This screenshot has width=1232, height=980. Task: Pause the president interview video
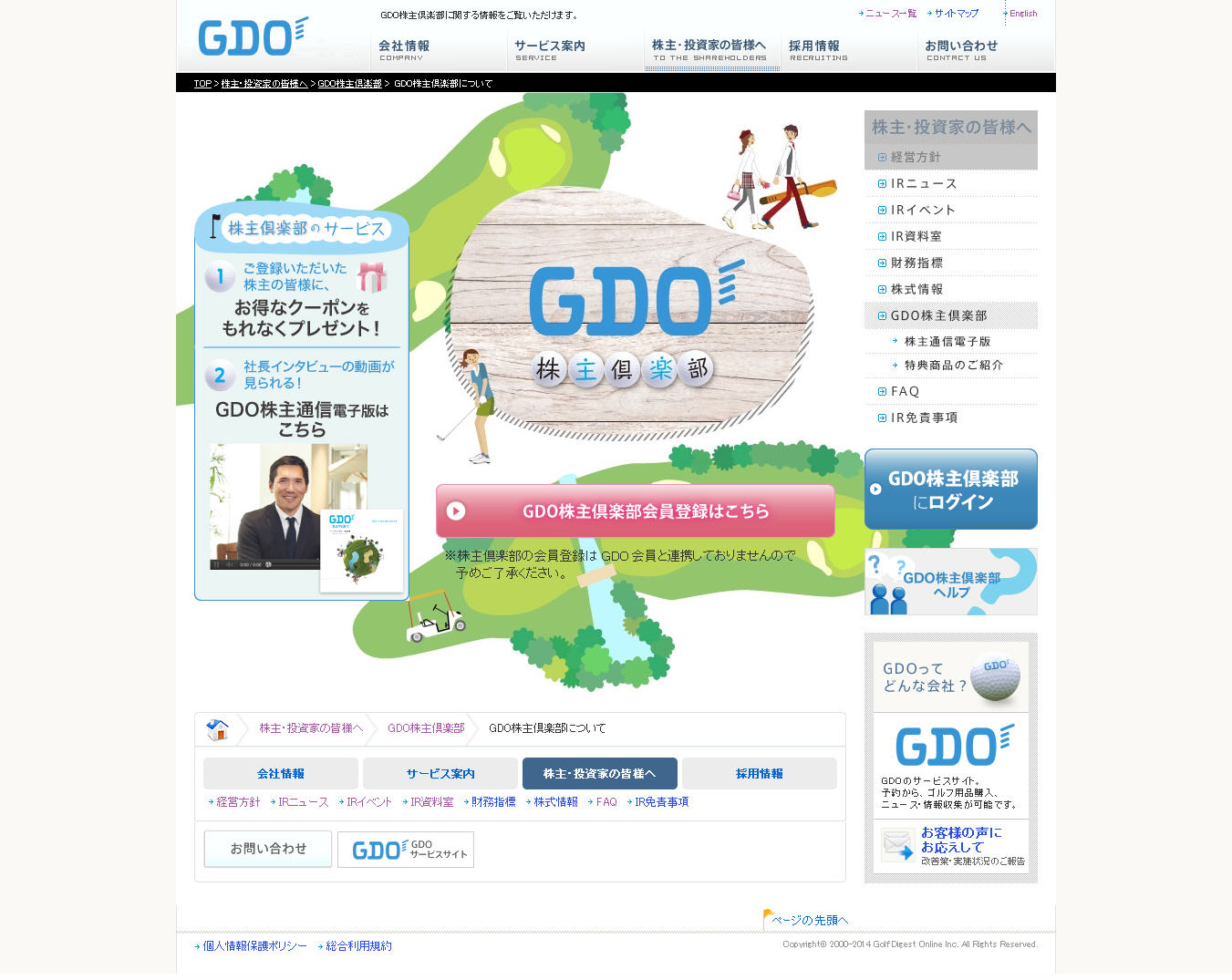[x=216, y=564]
